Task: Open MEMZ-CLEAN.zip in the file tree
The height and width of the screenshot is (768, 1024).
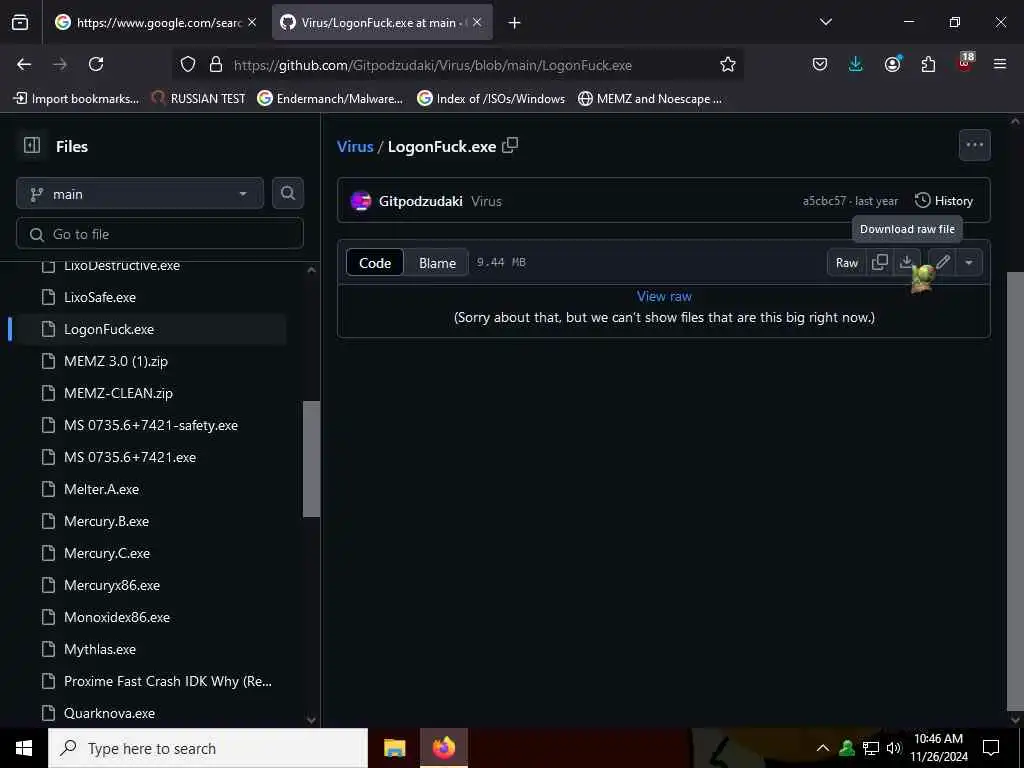Action: (118, 393)
